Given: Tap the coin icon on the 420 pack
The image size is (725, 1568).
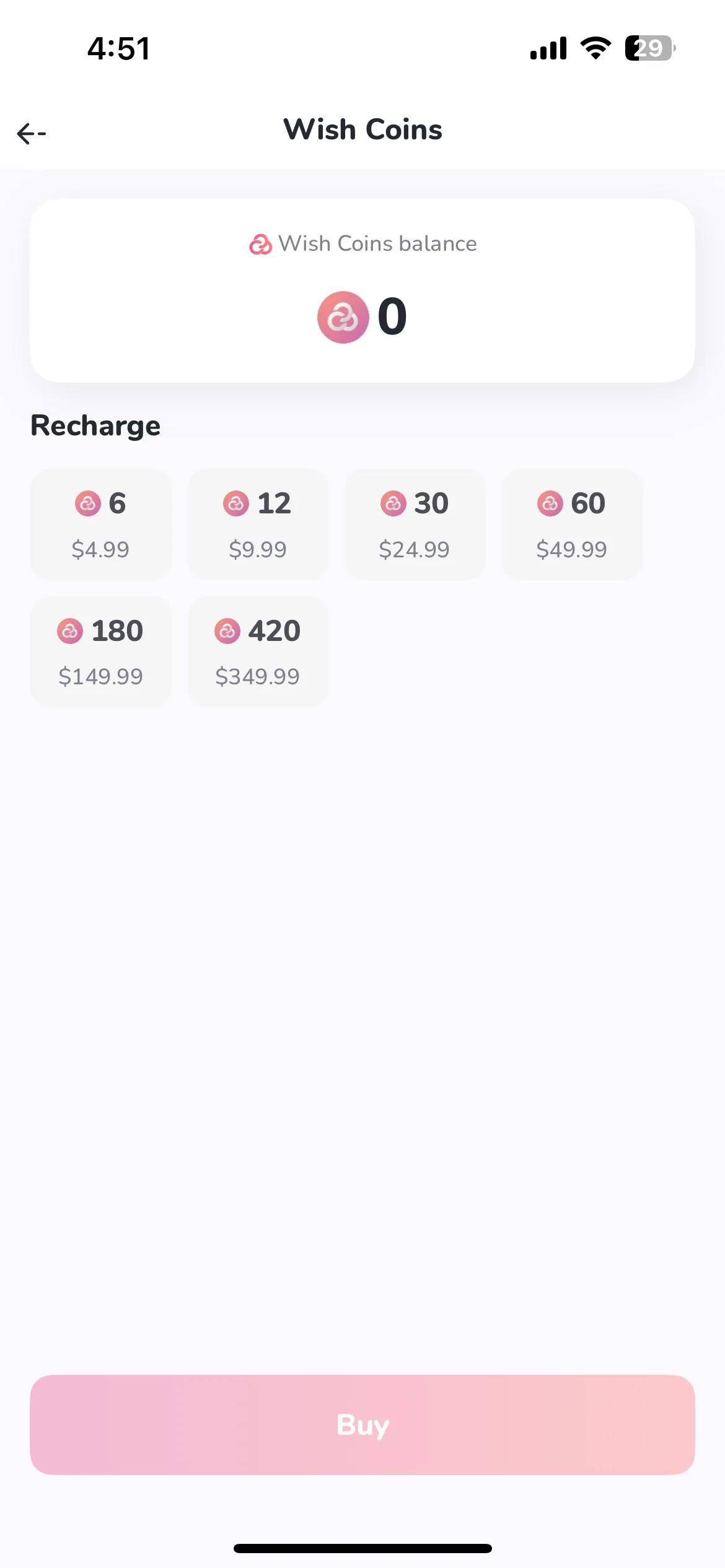Looking at the screenshot, I should click(x=227, y=631).
